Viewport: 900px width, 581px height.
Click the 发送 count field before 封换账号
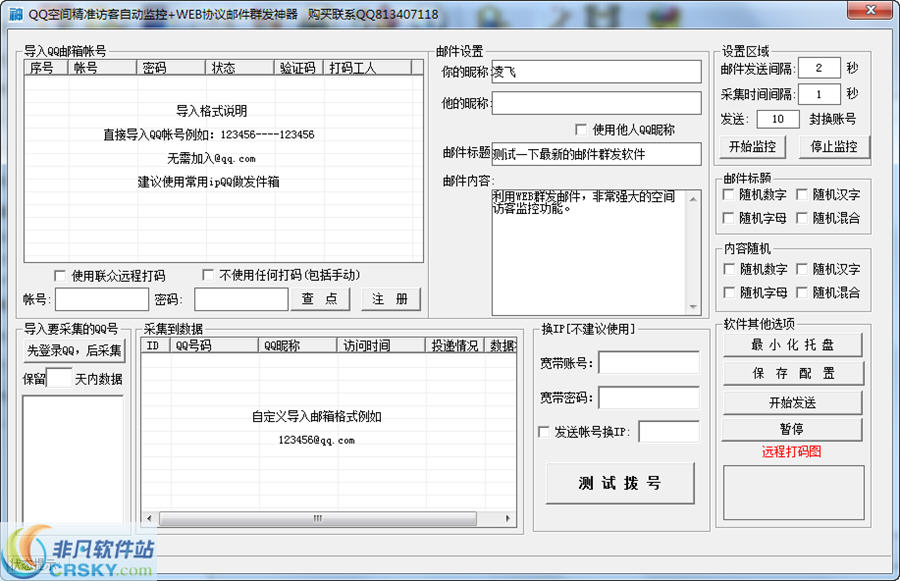[778, 119]
